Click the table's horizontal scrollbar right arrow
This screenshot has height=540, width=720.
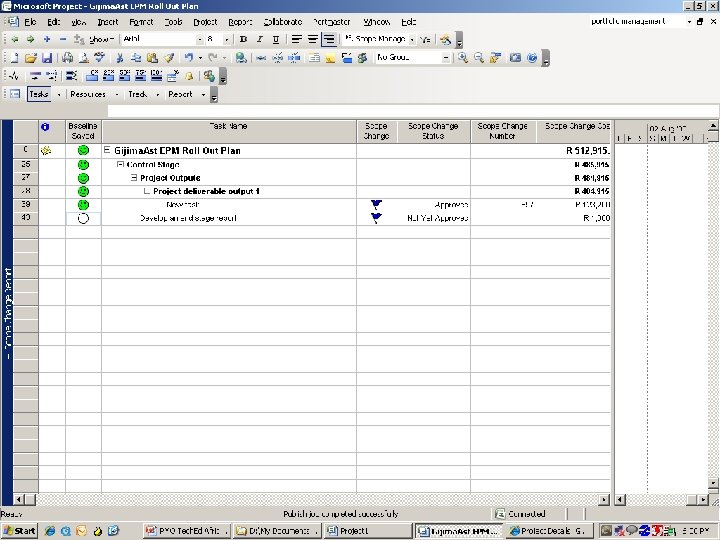tap(604, 500)
